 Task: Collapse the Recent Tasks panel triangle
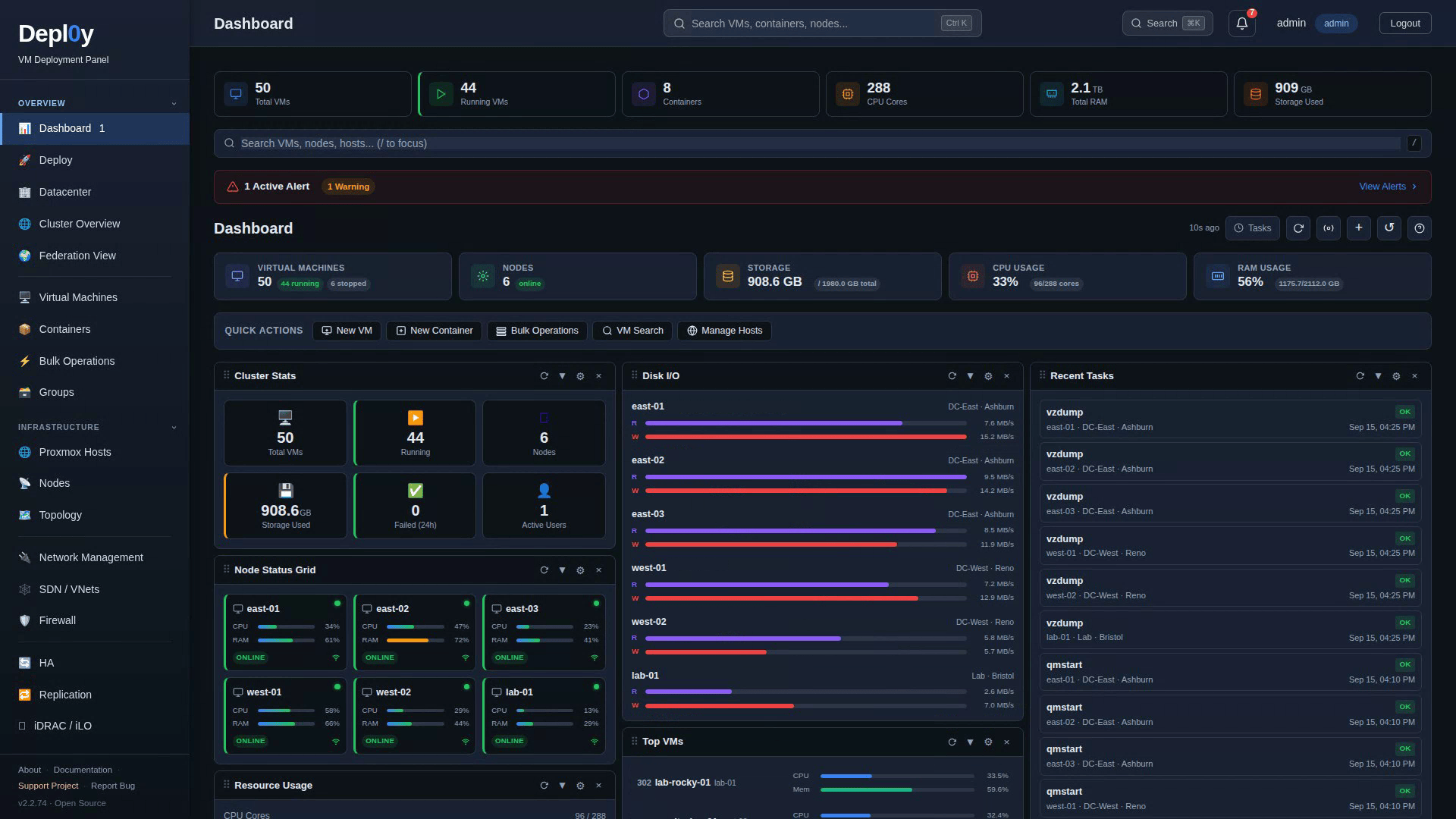pyautogui.click(x=1378, y=376)
